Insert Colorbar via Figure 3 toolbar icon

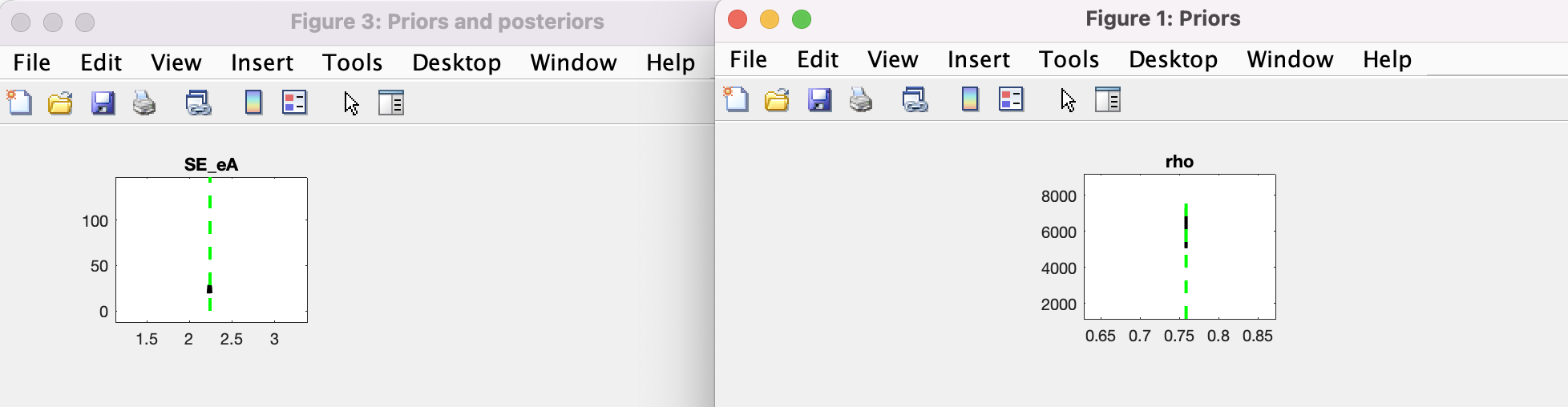tap(253, 103)
